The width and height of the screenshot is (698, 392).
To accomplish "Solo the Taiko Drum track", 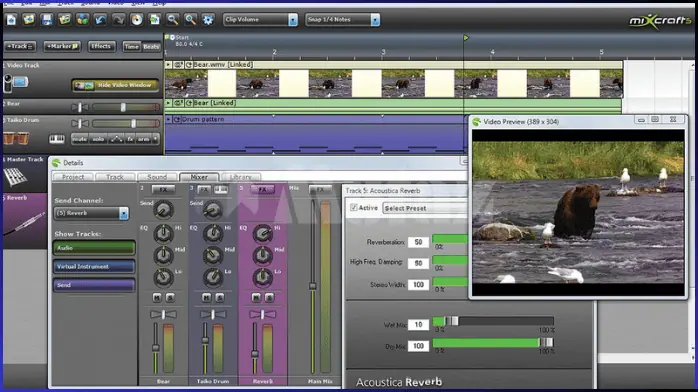I will click(x=98, y=139).
